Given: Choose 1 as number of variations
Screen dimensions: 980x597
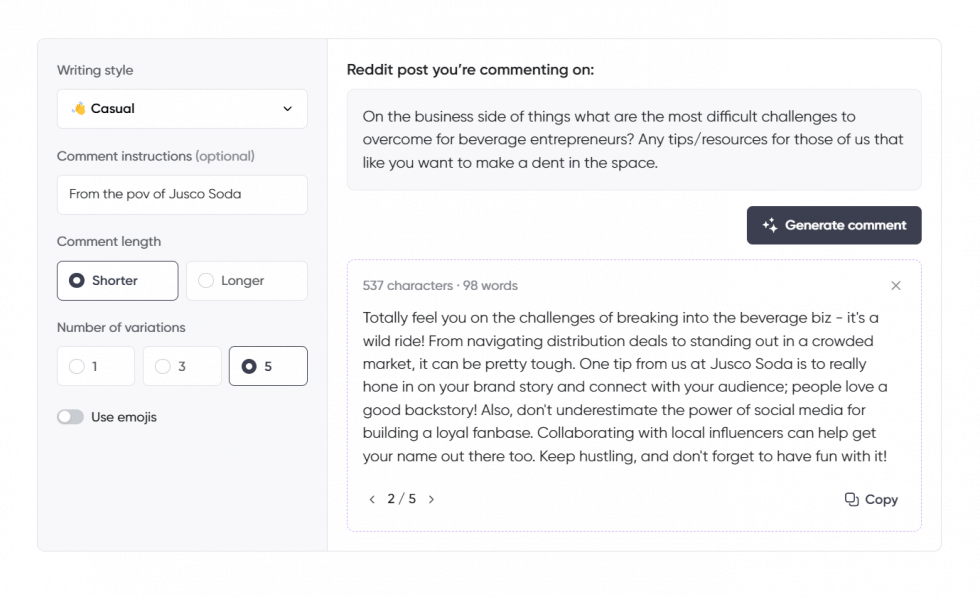Looking at the screenshot, I should 95,366.
